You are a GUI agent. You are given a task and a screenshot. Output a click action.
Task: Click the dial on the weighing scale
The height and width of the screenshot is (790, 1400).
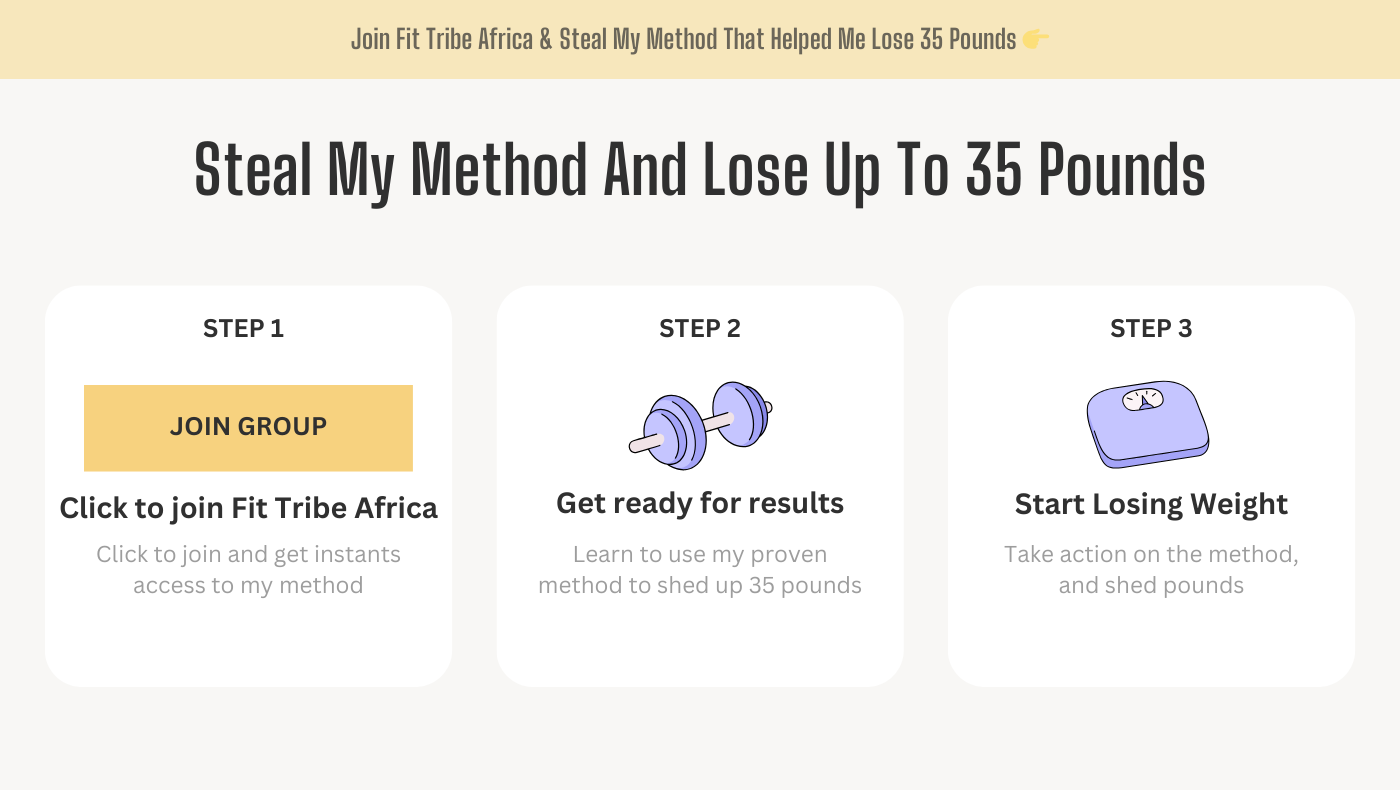[1142, 399]
